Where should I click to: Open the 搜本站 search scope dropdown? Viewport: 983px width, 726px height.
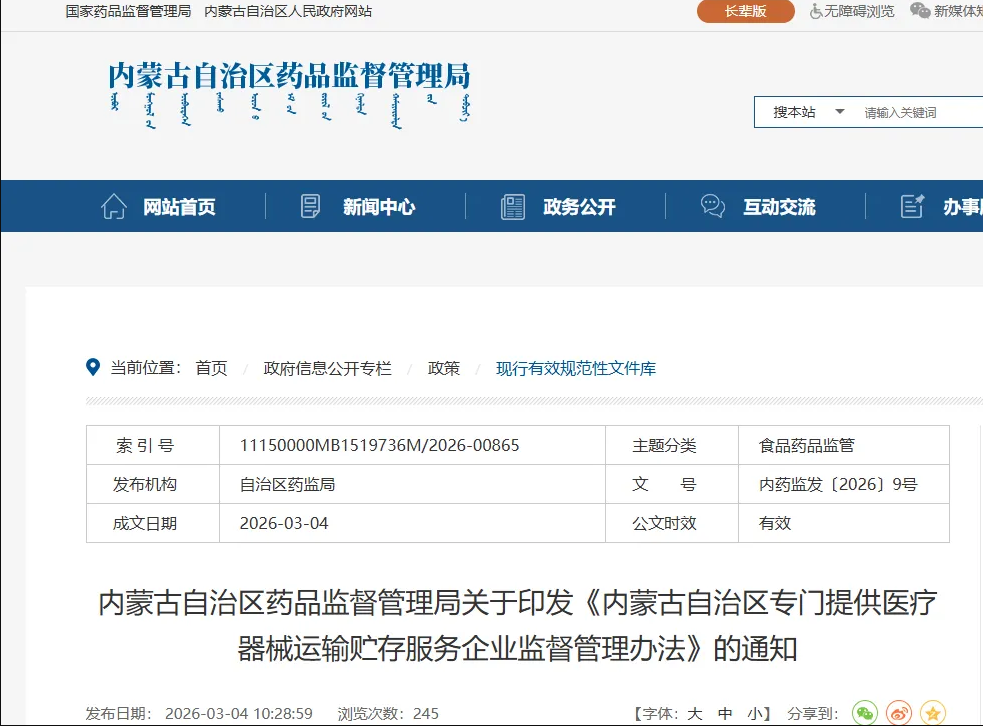click(x=808, y=113)
